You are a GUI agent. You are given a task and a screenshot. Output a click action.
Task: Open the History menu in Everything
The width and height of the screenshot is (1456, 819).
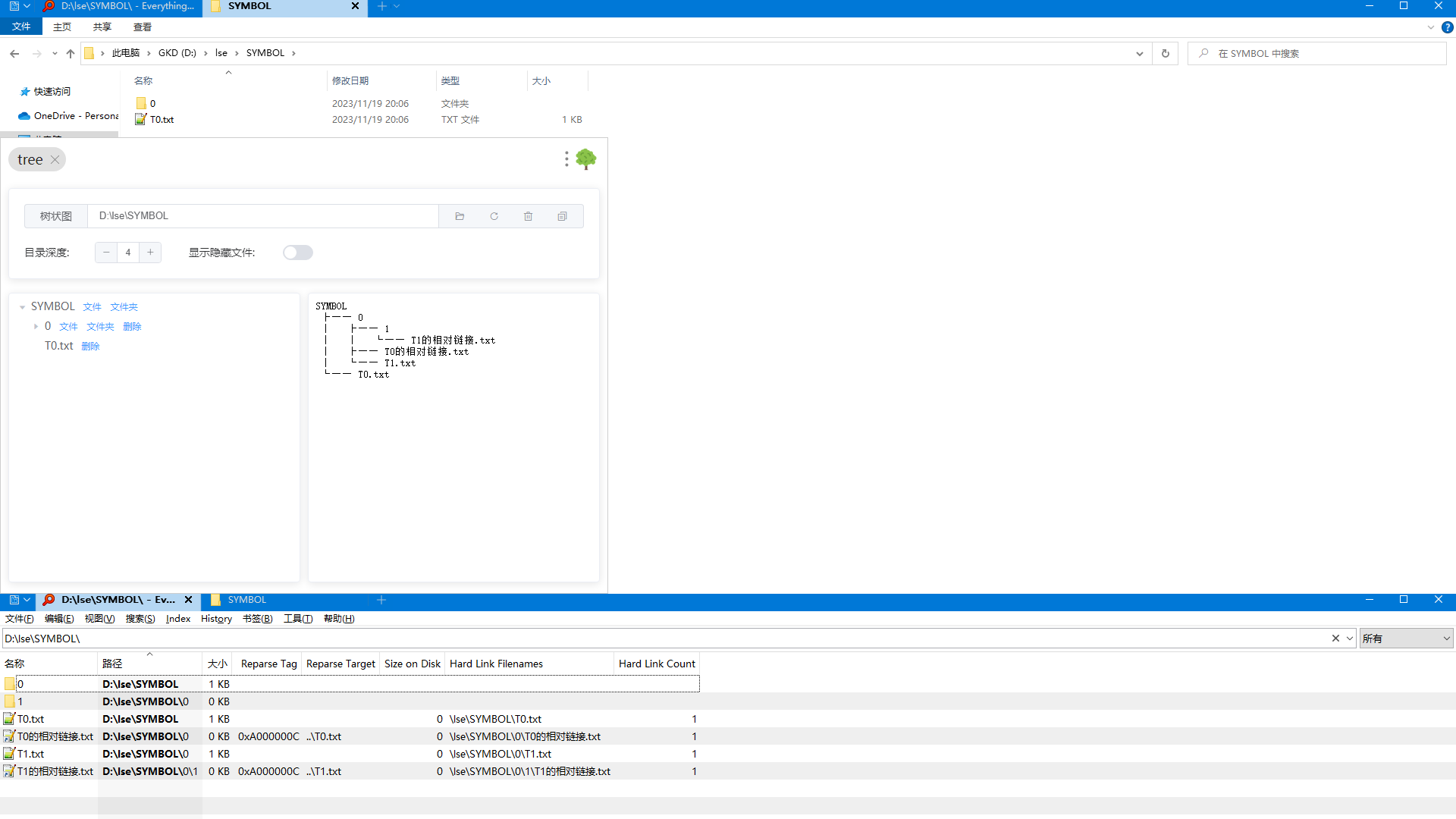pyautogui.click(x=216, y=619)
